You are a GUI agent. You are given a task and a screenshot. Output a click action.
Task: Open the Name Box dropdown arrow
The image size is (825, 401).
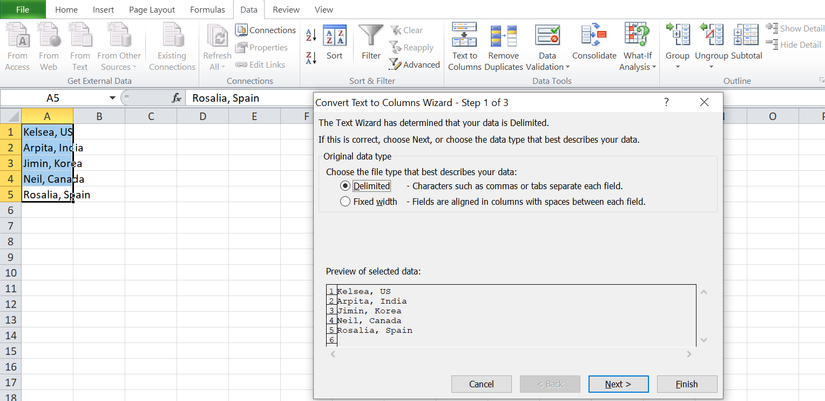tap(112, 98)
